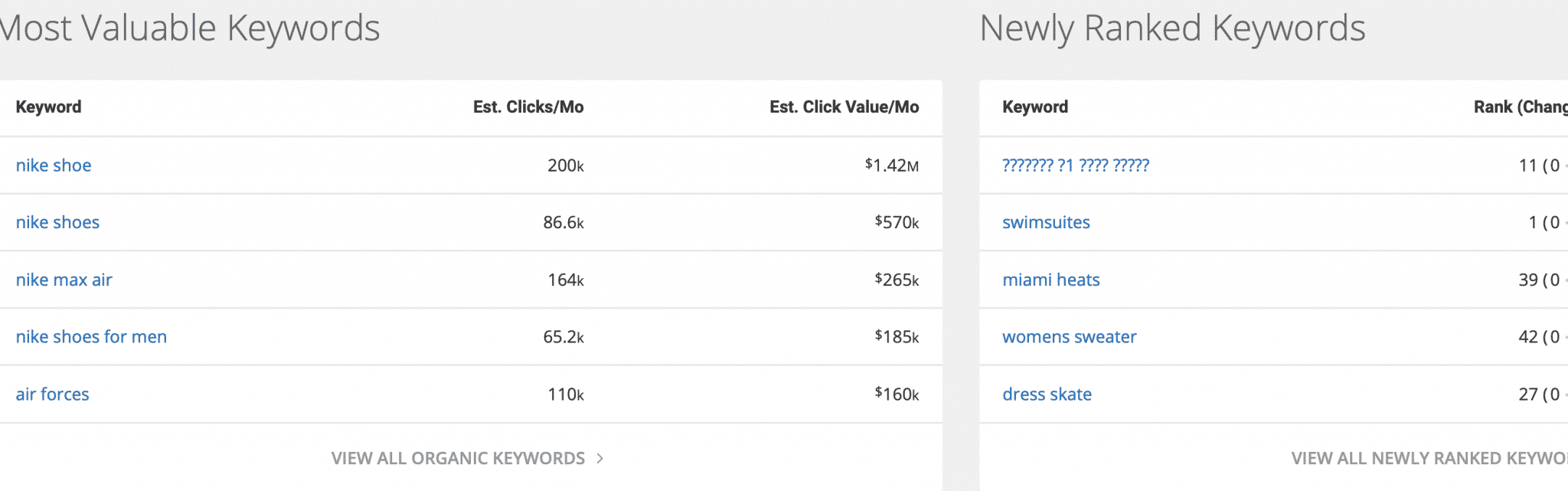1568x491 pixels.
Task: Click View All Newly Ranked Keywords link
Action: [x=1429, y=458]
